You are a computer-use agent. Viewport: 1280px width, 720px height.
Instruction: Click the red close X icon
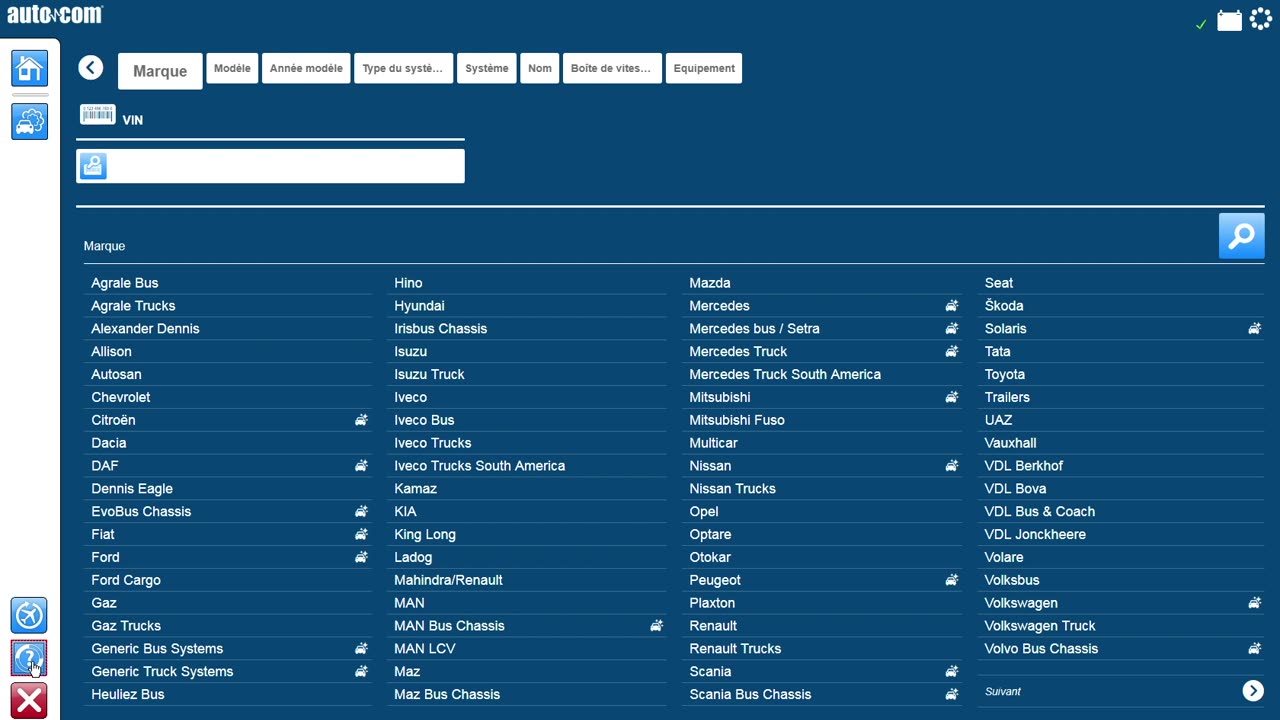[x=29, y=701]
